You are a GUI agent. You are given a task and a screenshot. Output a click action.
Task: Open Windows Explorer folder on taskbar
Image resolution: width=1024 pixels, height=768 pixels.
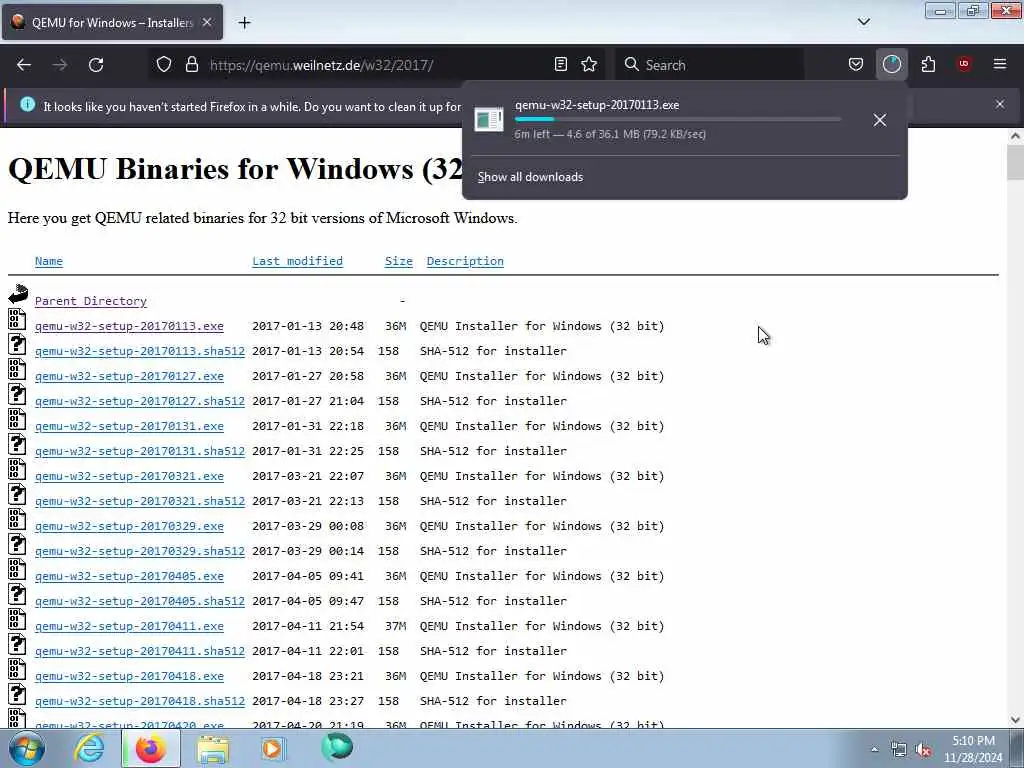tap(213, 749)
